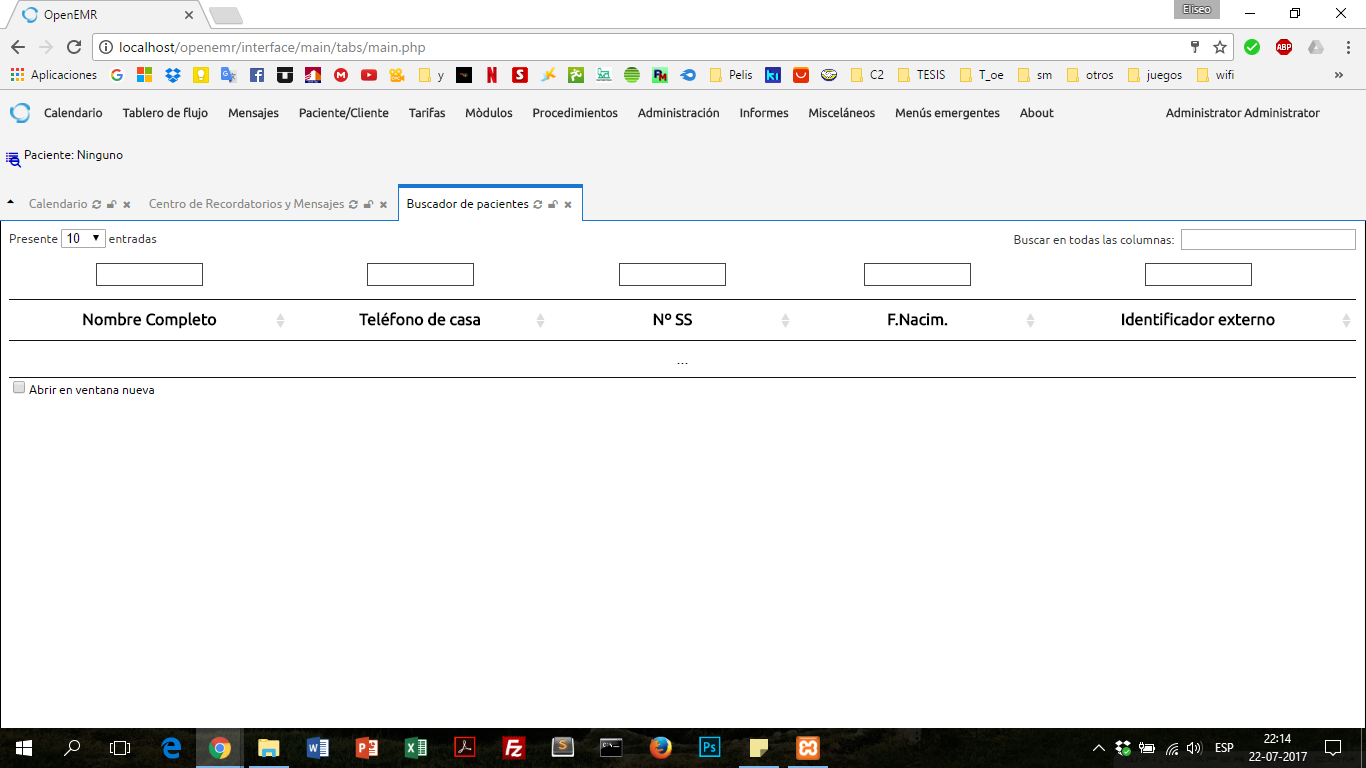1366x768 pixels.
Task: Open the Netflix bookmark icon
Action: click(x=492, y=75)
